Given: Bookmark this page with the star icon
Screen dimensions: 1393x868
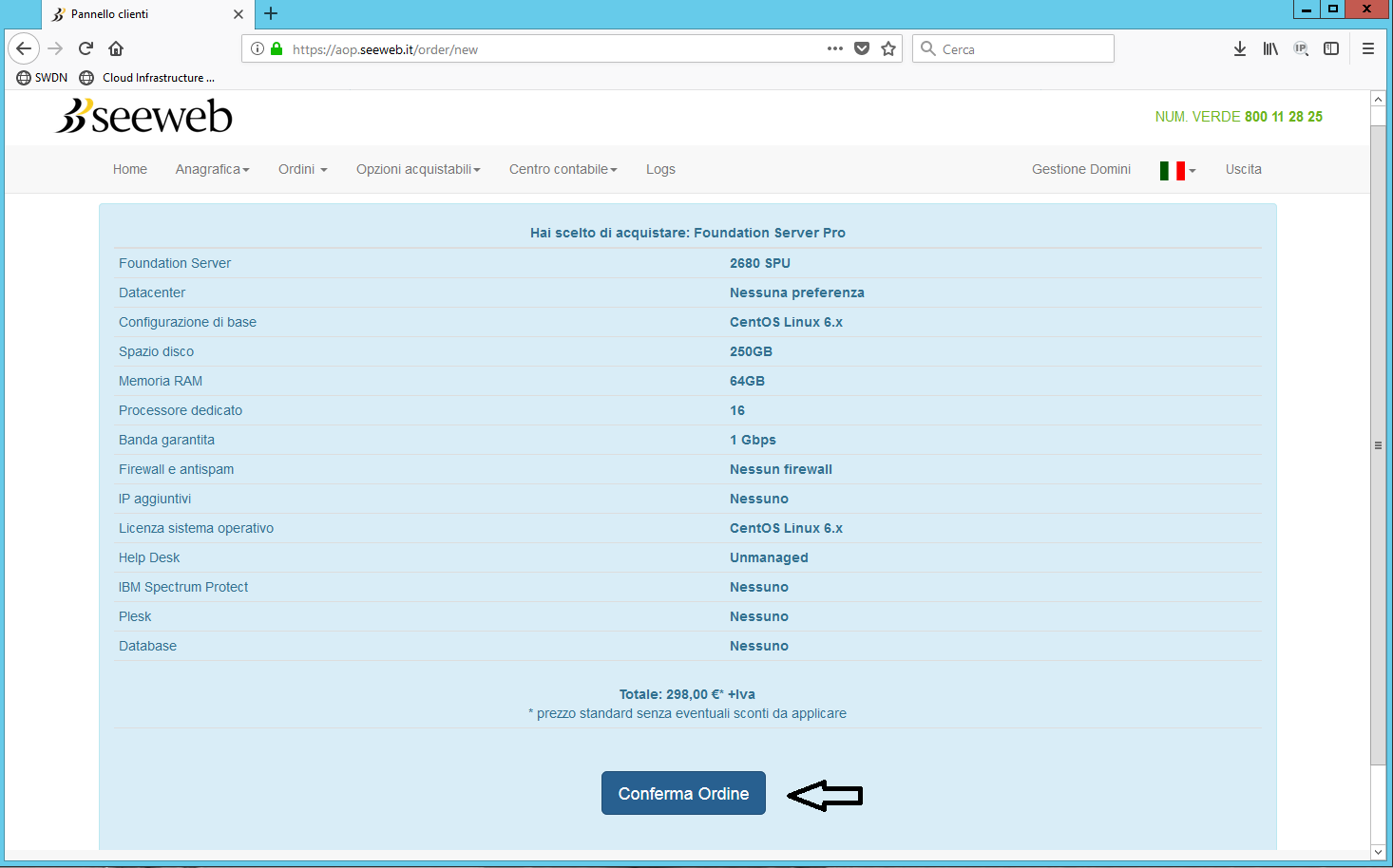Looking at the screenshot, I should point(888,48).
